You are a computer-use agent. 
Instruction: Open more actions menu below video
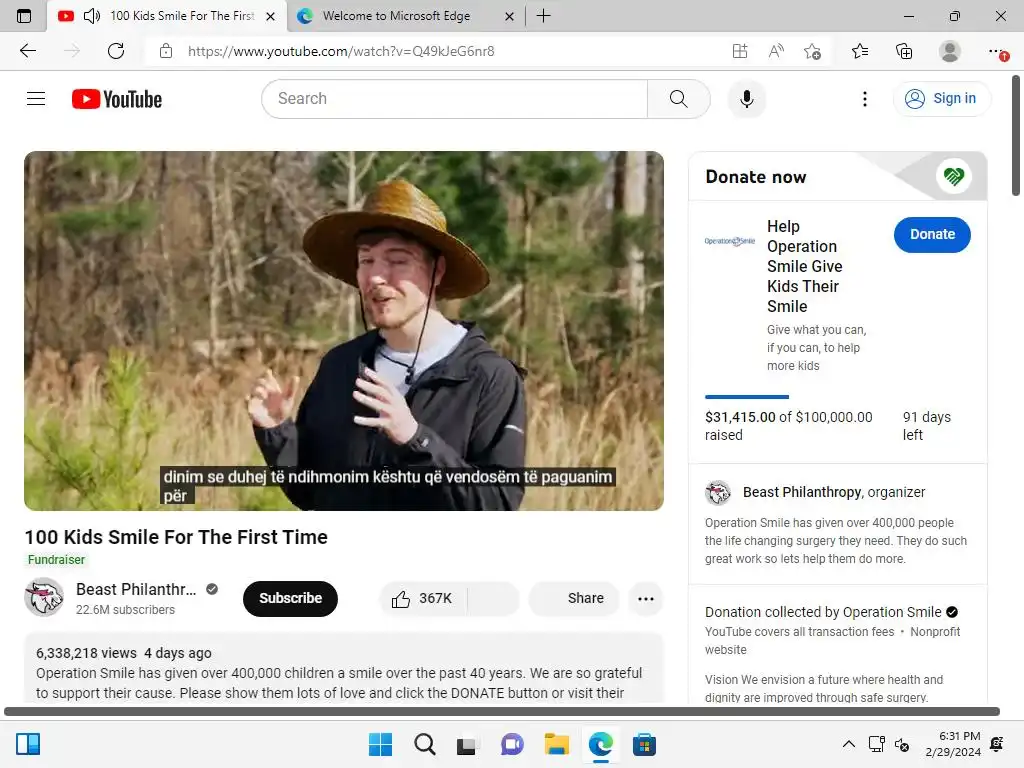point(646,599)
